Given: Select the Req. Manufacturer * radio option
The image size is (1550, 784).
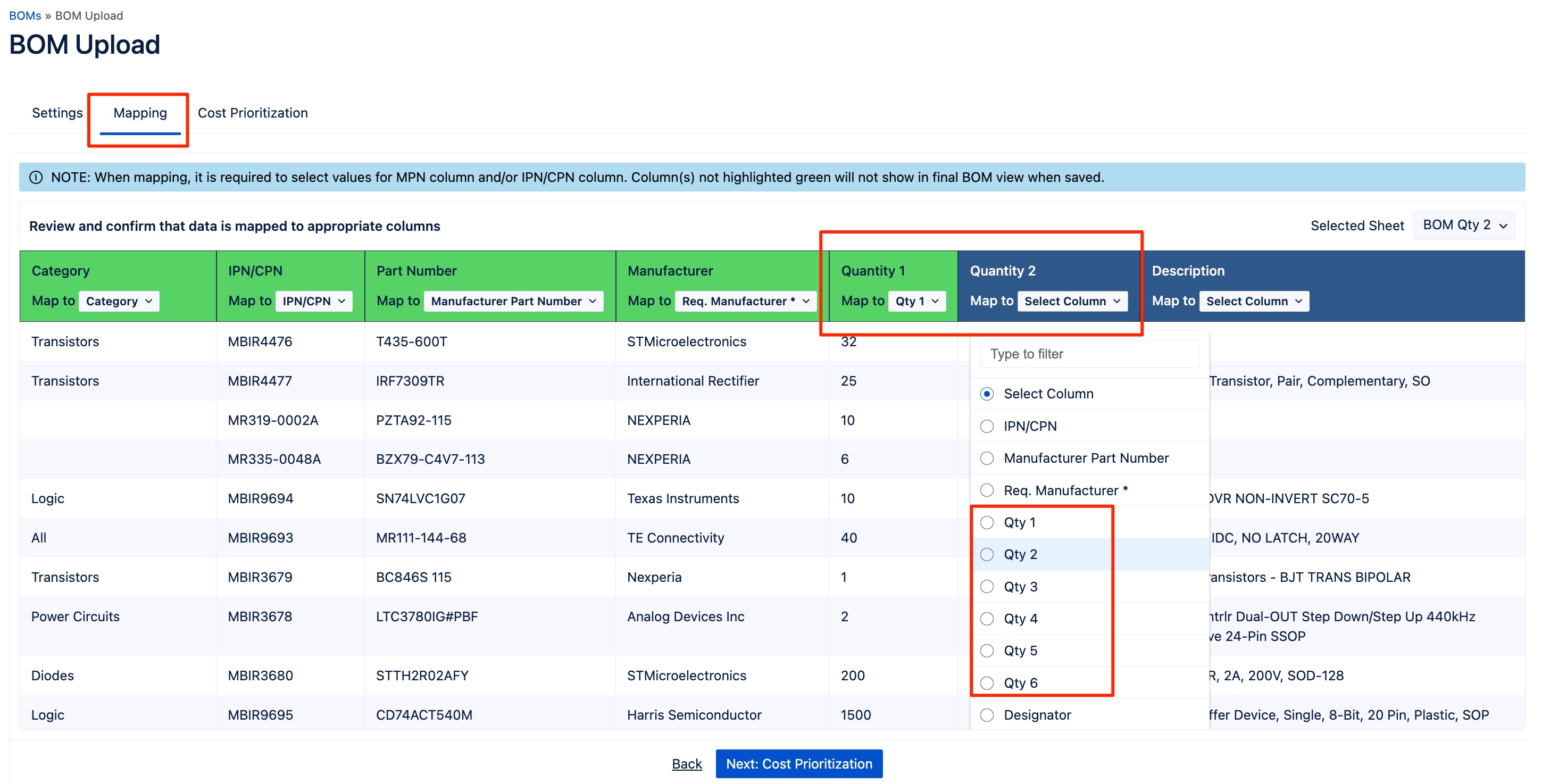Looking at the screenshot, I should click(x=987, y=490).
